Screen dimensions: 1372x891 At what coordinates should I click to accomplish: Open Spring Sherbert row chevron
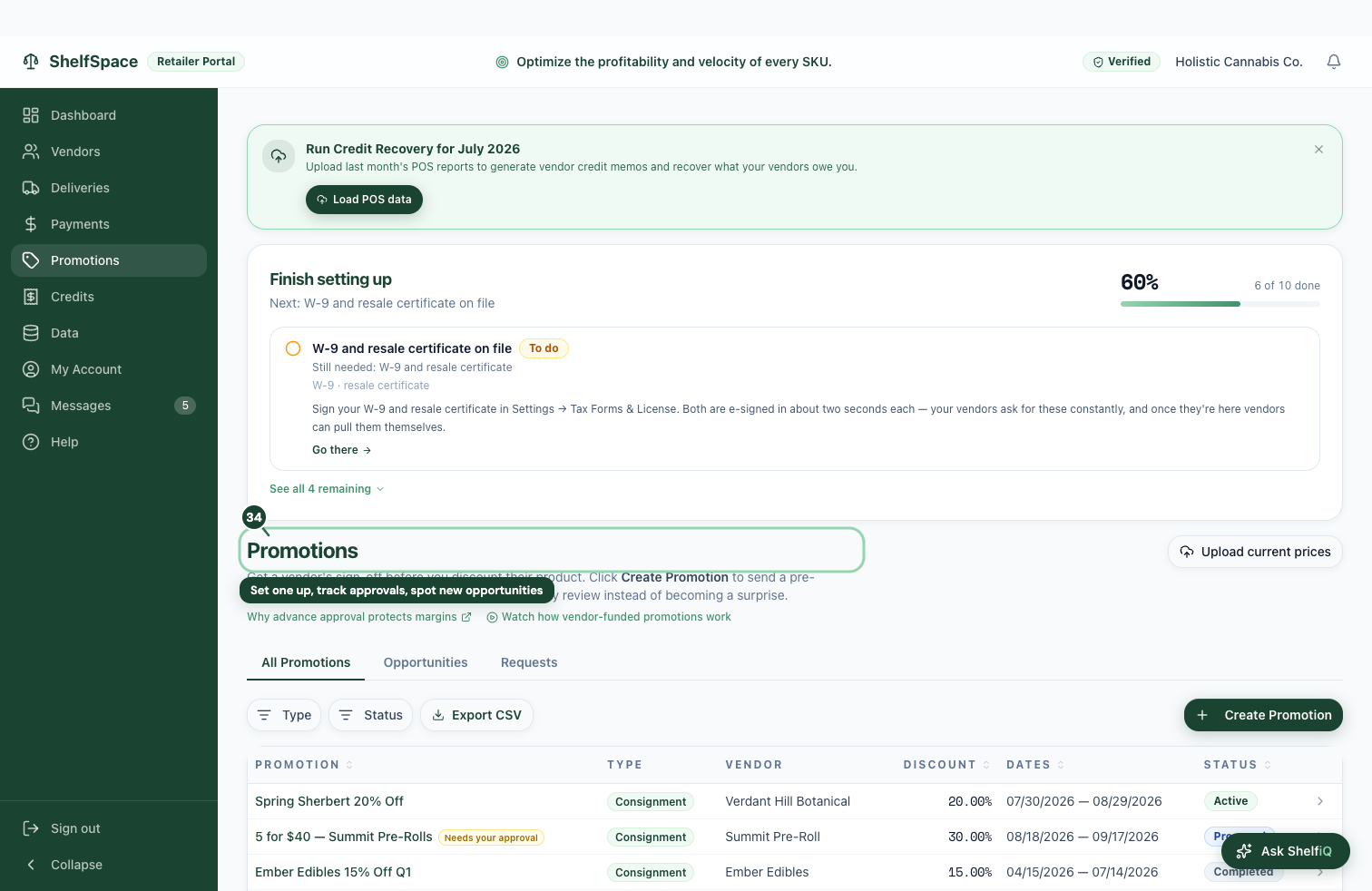[x=1320, y=801]
